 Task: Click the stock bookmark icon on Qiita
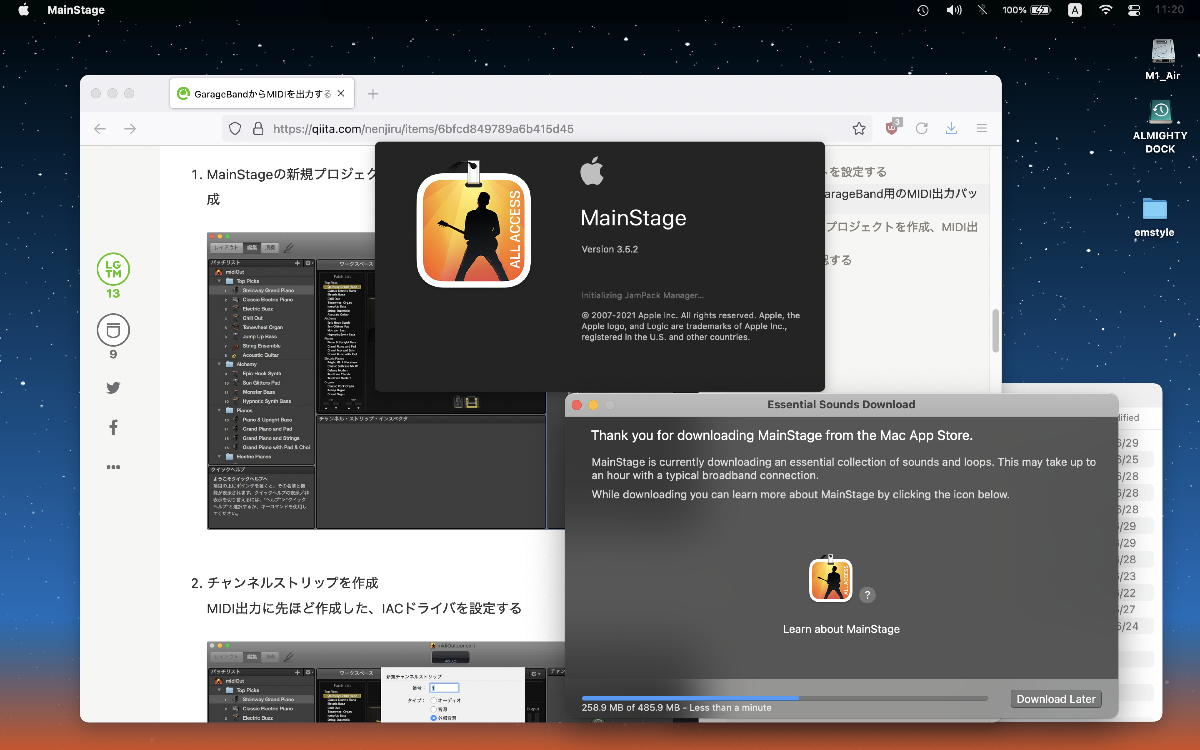tap(113, 331)
